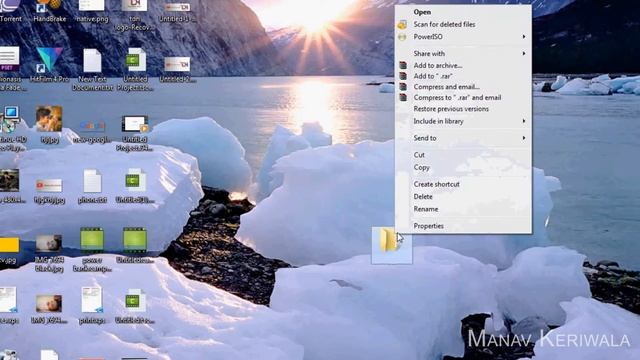The image size is (640, 360).
Task: Expand the Send to submenu
Action: point(463,138)
